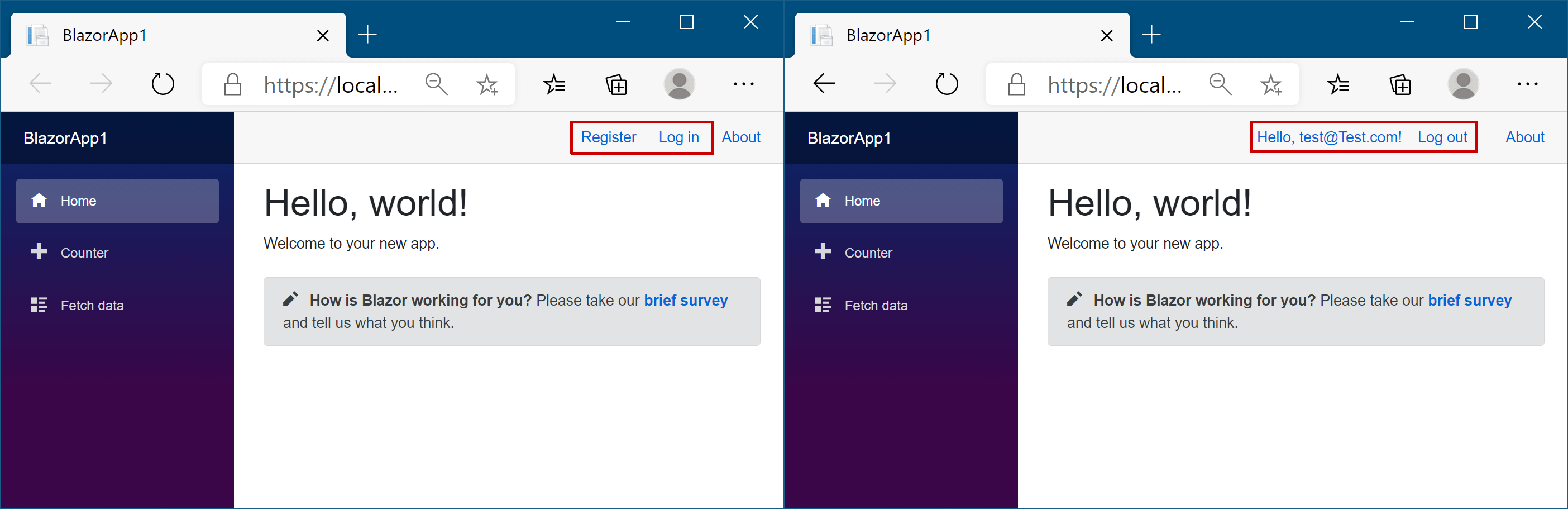Open settings ellipsis menu in left window

pos(743,84)
